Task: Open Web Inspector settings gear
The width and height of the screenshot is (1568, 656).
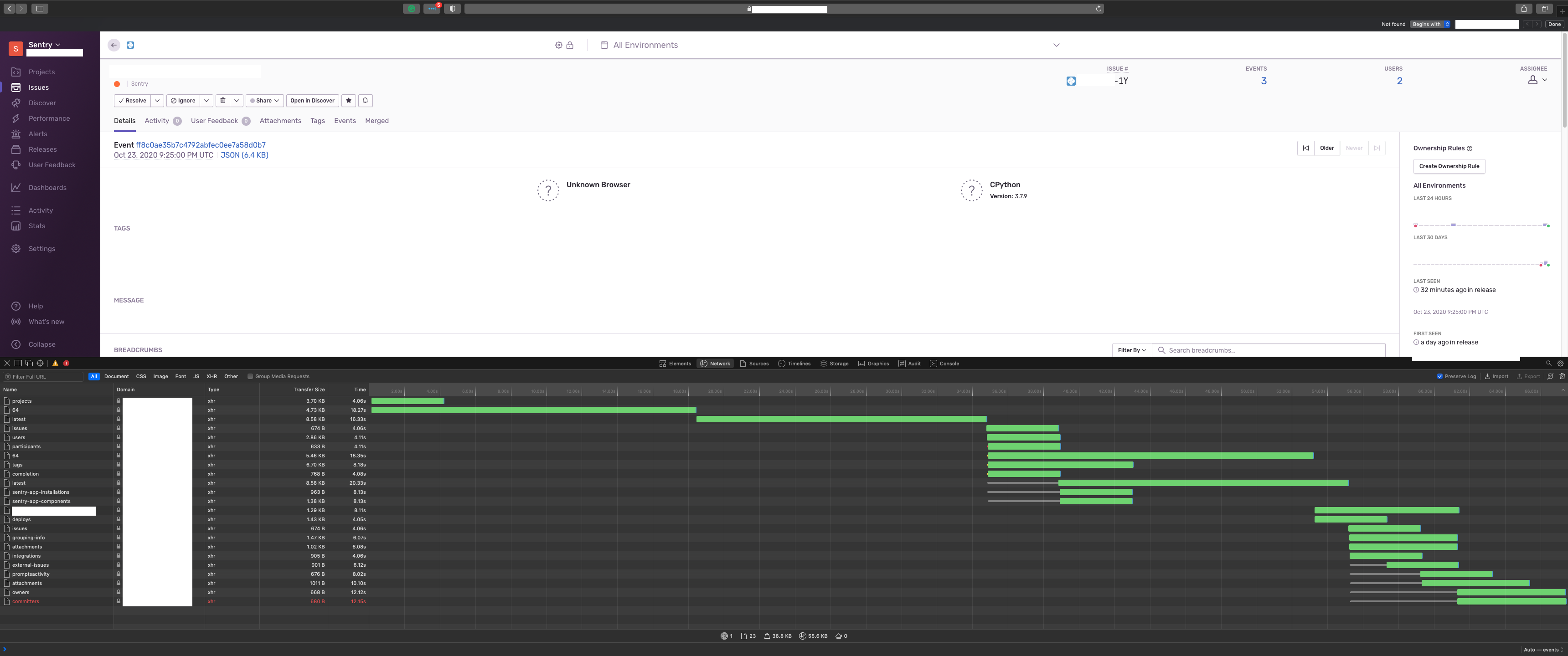Action: click(1560, 363)
